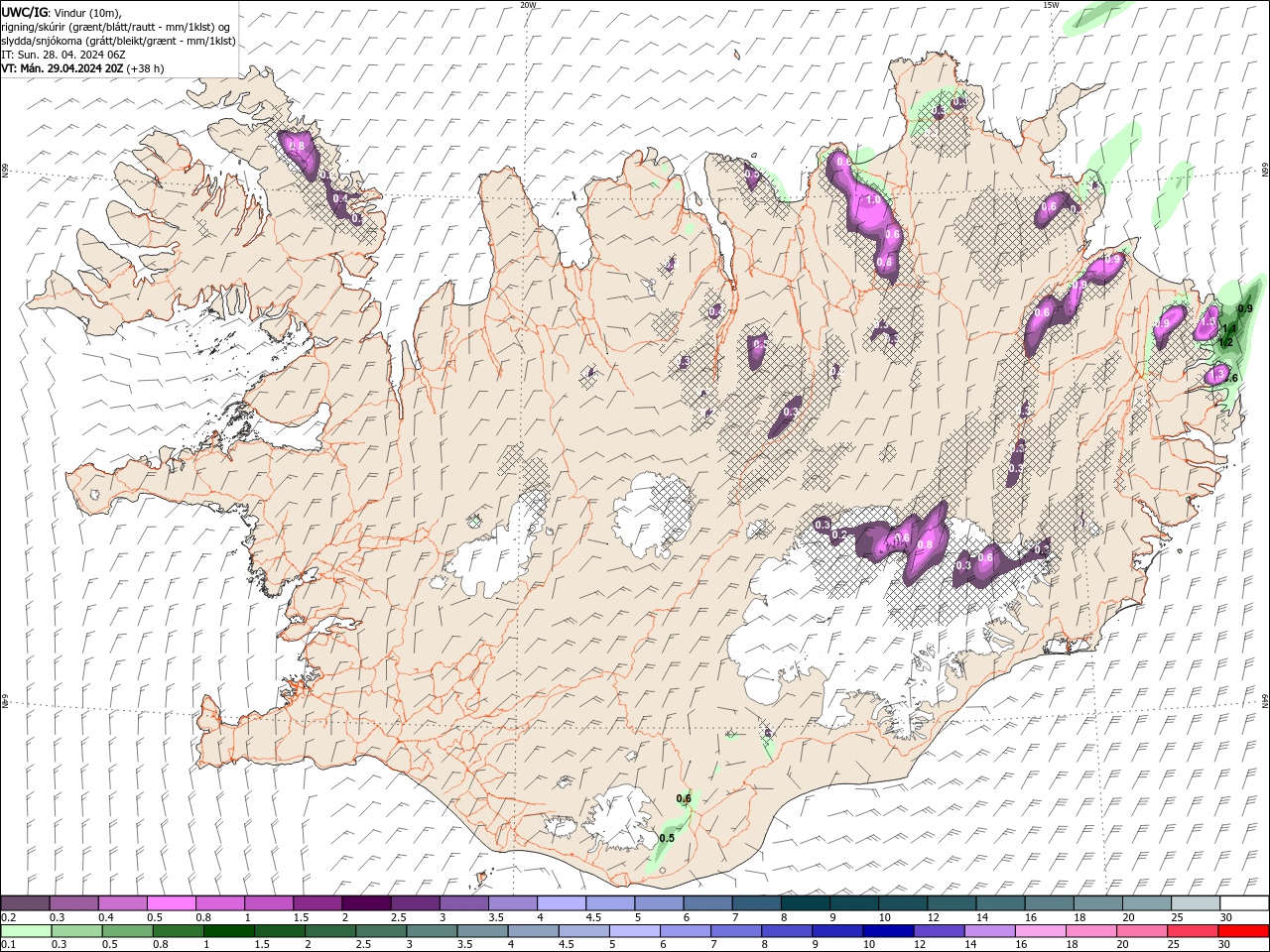
Task: Select the upper legend swatch labeled 5
Action: pyautogui.click(x=658, y=903)
